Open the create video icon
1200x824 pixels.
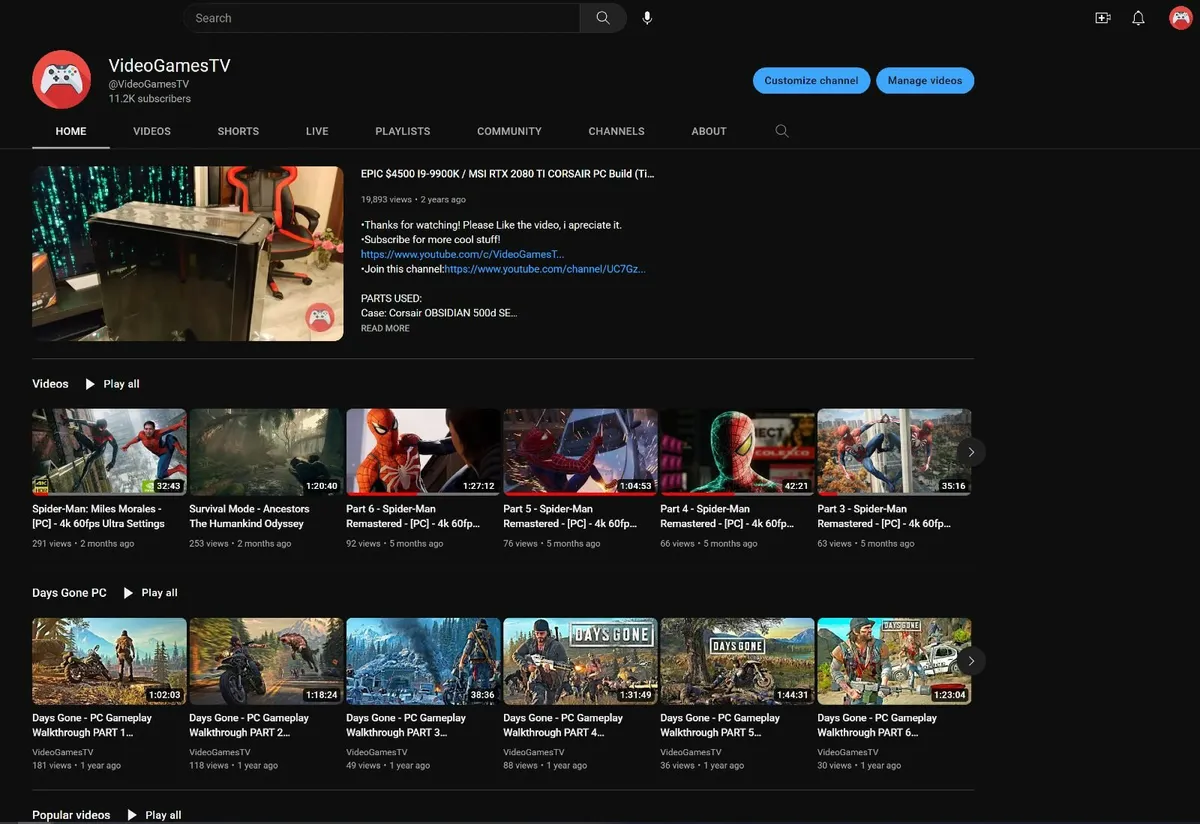pos(1103,18)
